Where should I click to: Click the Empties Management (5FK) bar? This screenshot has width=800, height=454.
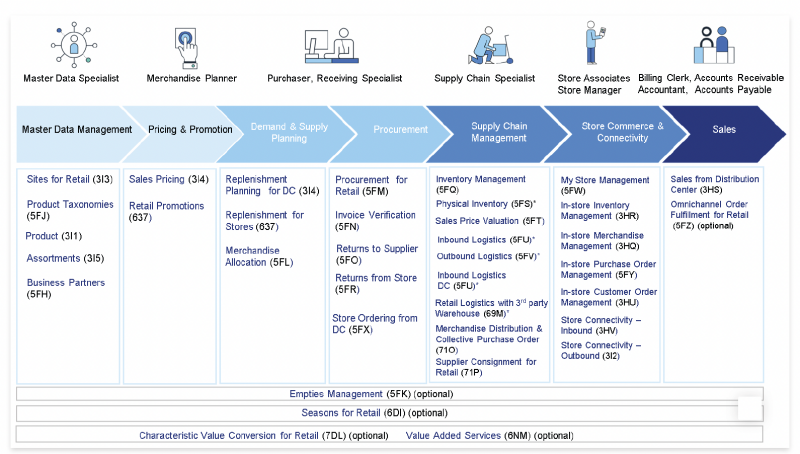pos(389,394)
